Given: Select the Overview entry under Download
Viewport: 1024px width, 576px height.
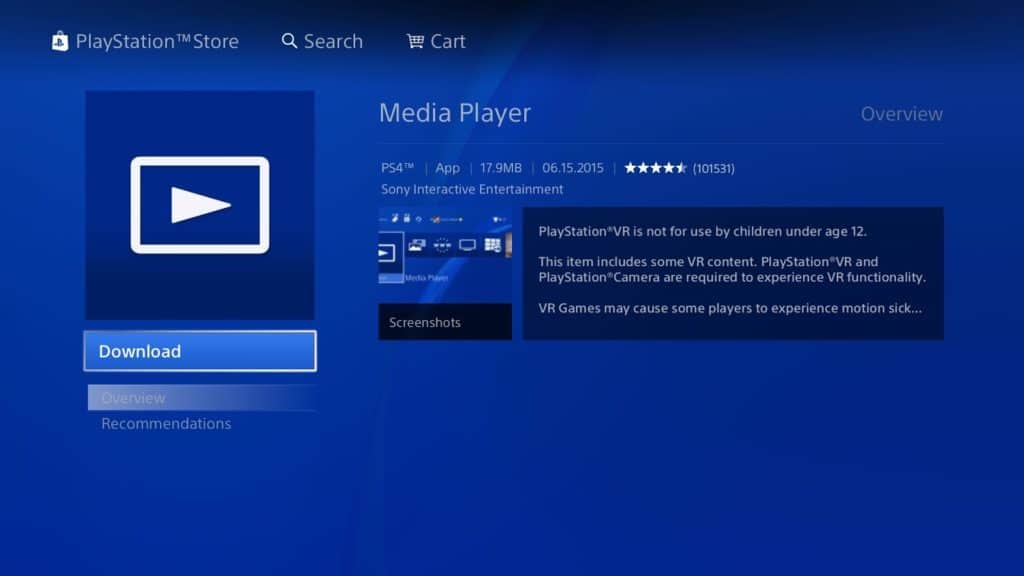Looking at the screenshot, I should [x=202, y=398].
